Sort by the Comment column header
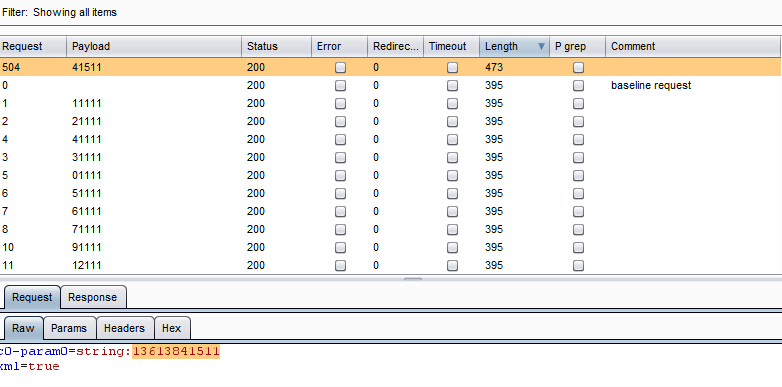The height and width of the screenshot is (387, 782). pos(693,46)
